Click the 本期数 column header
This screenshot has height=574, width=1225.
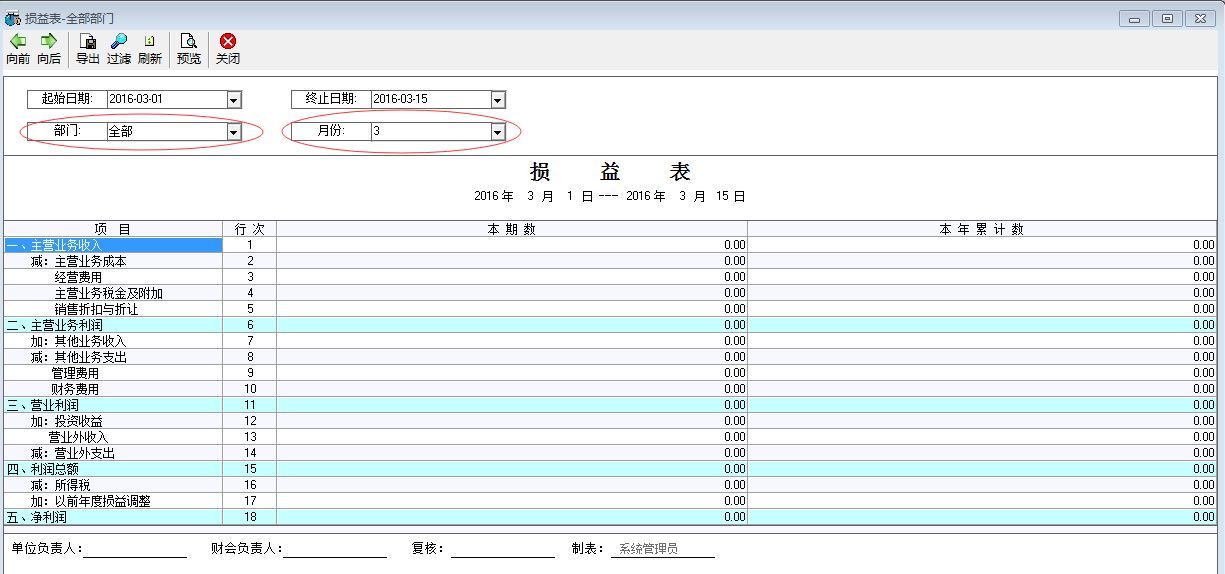(x=512, y=229)
